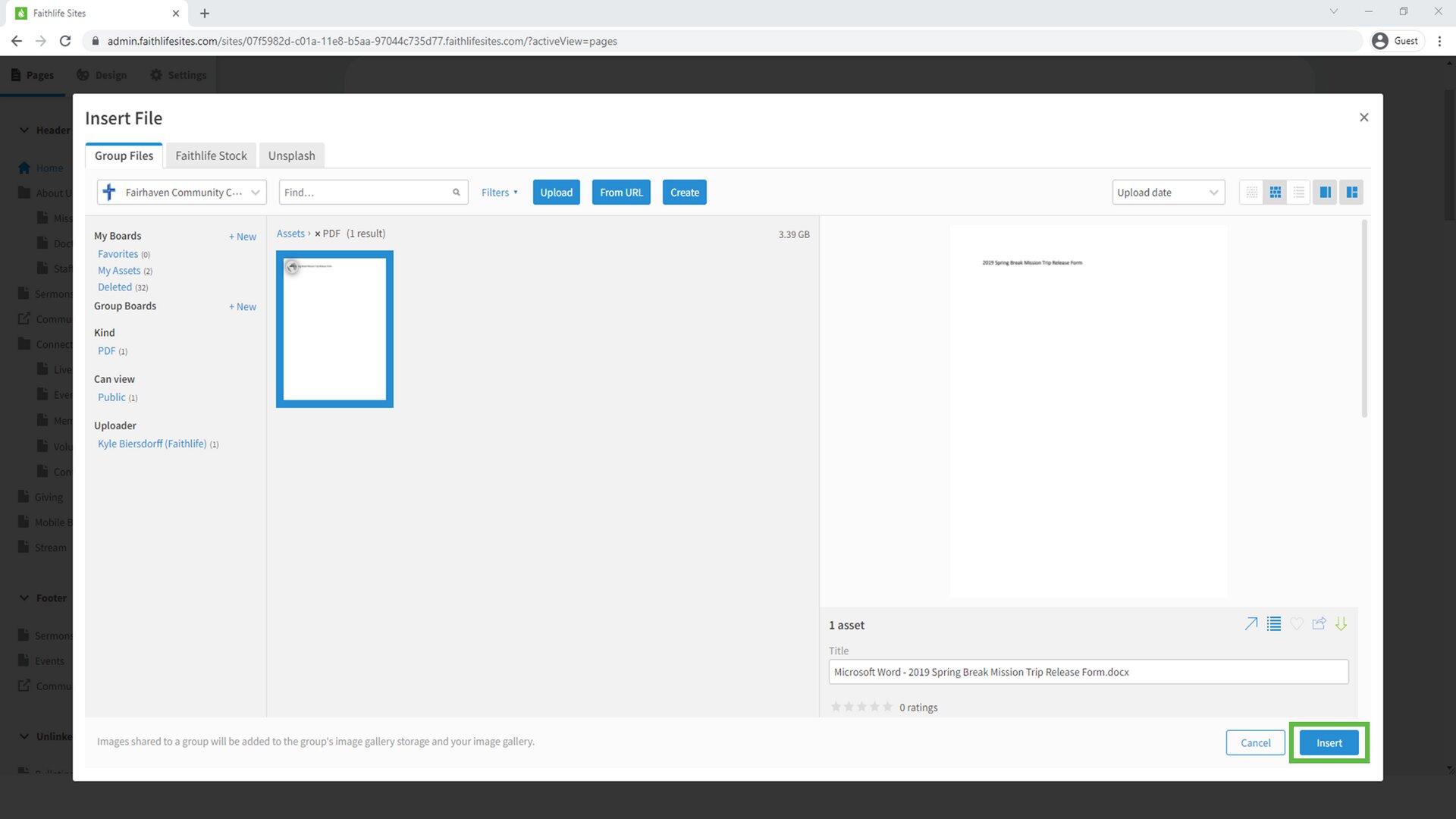Open a new browser tab
Viewport: 1456px width, 819px height.
(205, 13)
